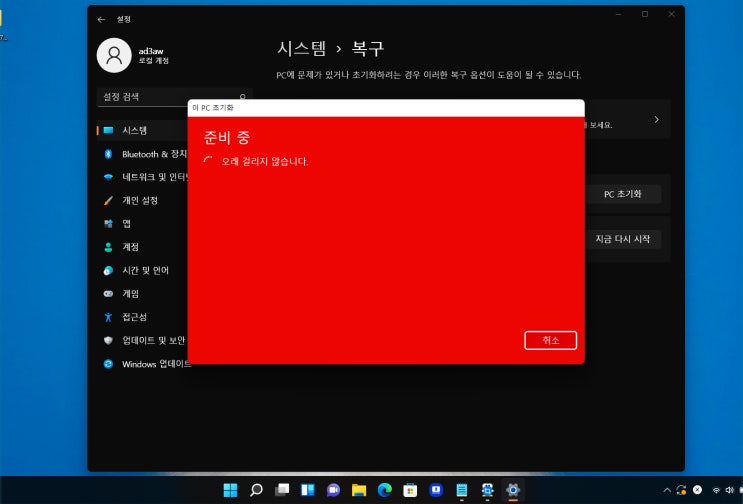Click the 설정 검색 search field

click(x=174, y=97)
